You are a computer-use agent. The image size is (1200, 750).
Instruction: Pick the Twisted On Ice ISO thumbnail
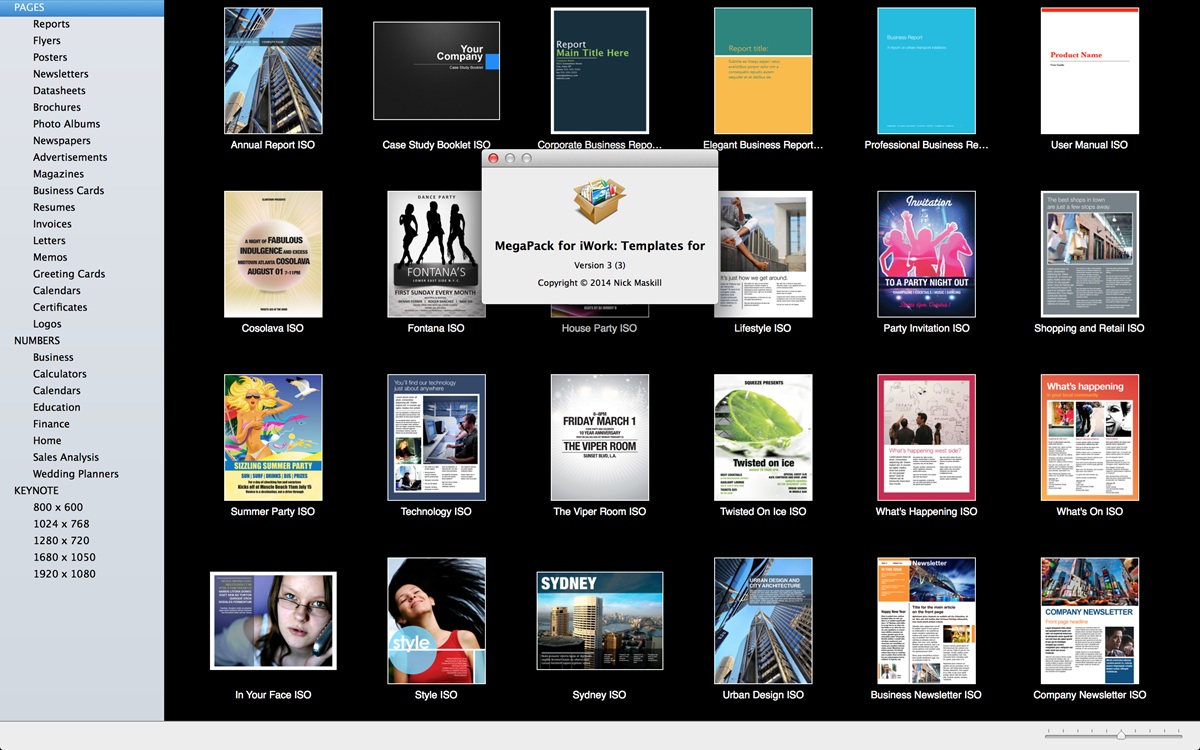(x=763, y=437)
